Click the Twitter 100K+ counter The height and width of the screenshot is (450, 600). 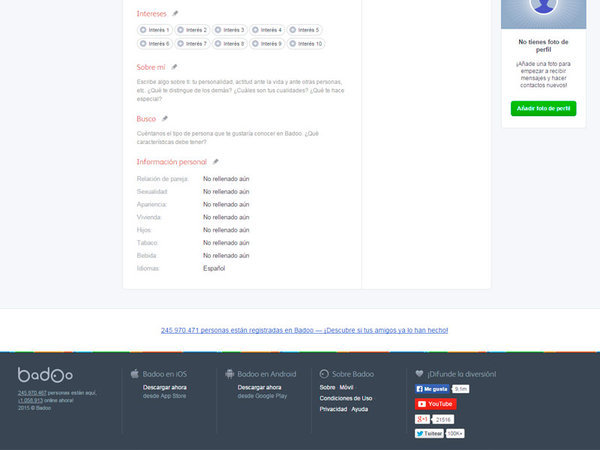[455, 434]
